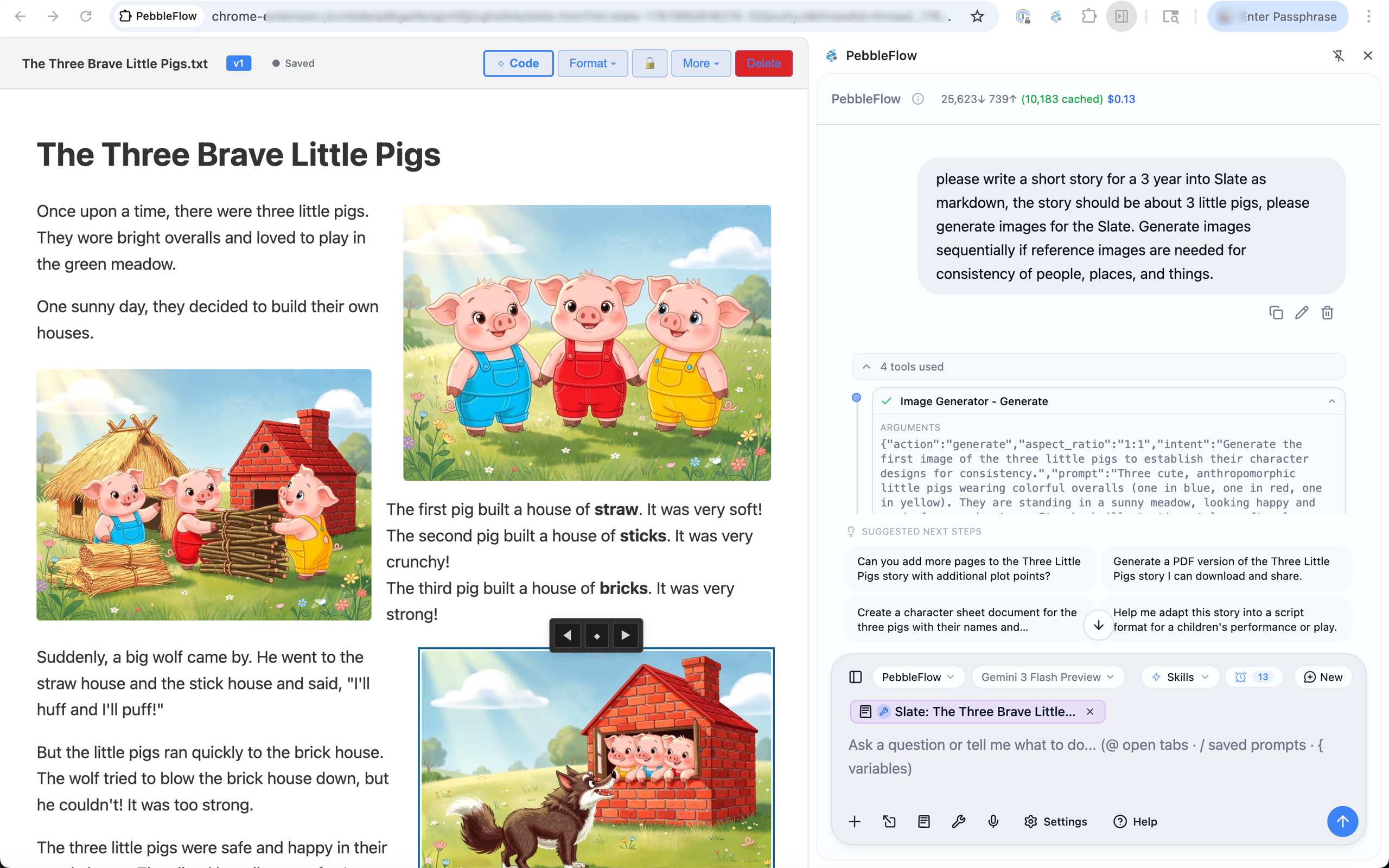Start a New chat
Image resolution: width=1389 pixels, height=868 pixels.
click(x=1322, y=677)
